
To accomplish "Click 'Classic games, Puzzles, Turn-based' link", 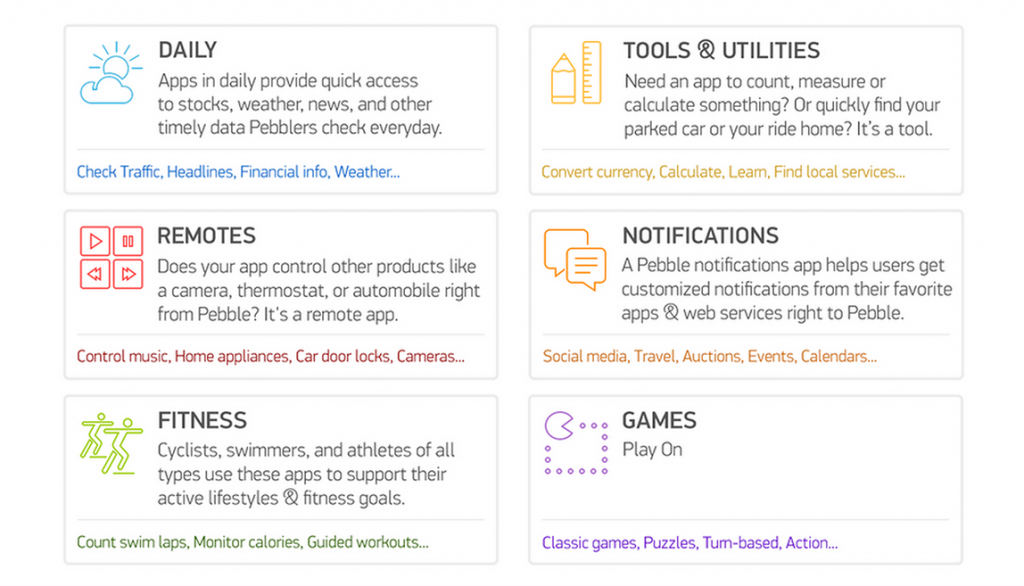I will point(660,543).
